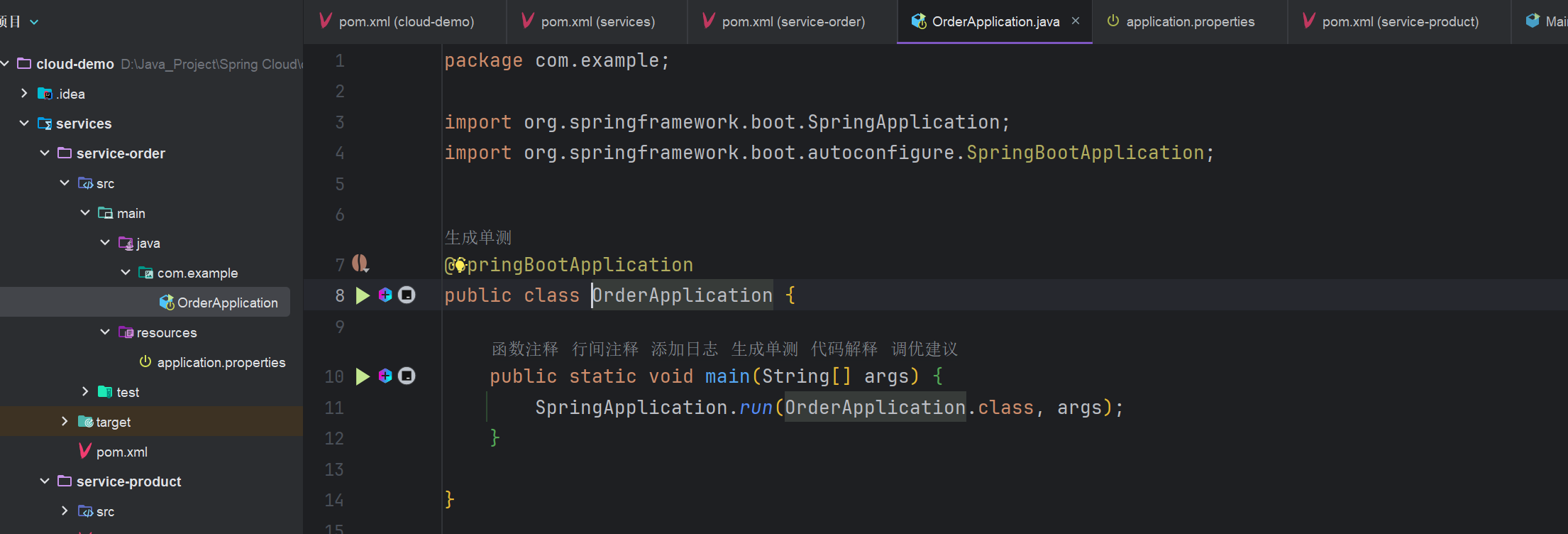Click the Spring bean gutter icon on line 7
This screenshot has width=1568, height=534.
tap(360, 264)
